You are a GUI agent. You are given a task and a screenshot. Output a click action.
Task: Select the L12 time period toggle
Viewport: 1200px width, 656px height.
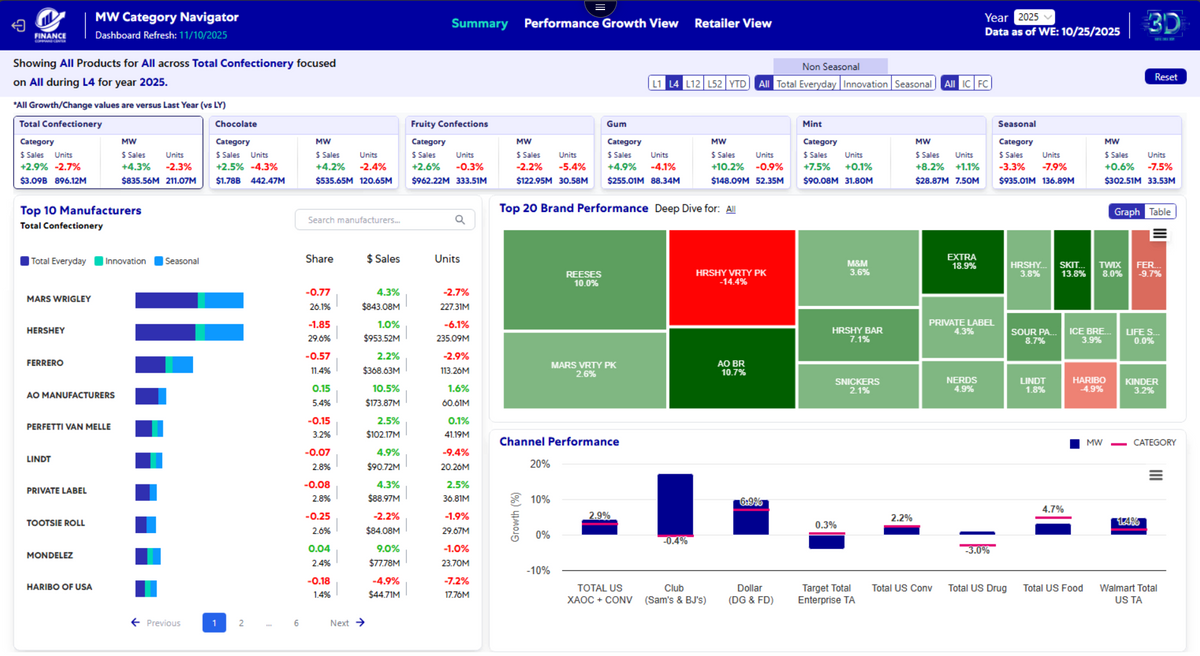point(693,84)
